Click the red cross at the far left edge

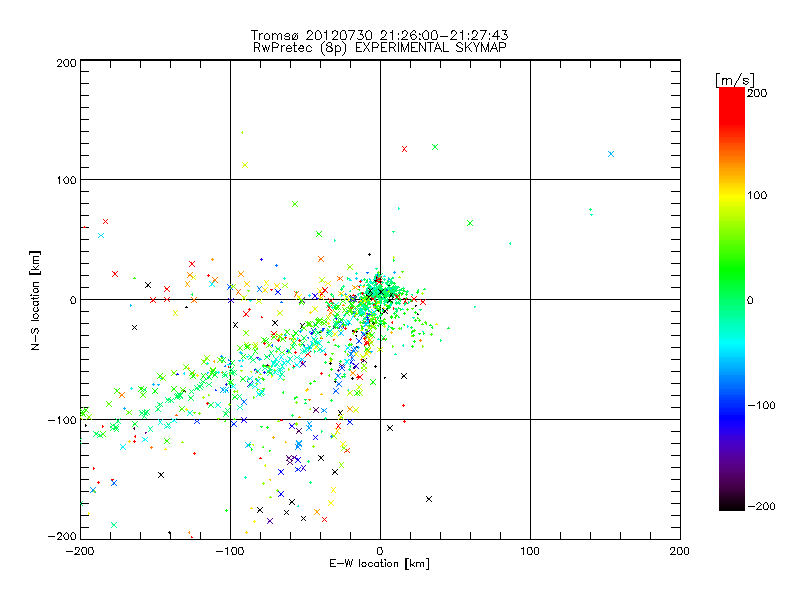[x=105, y=221]
